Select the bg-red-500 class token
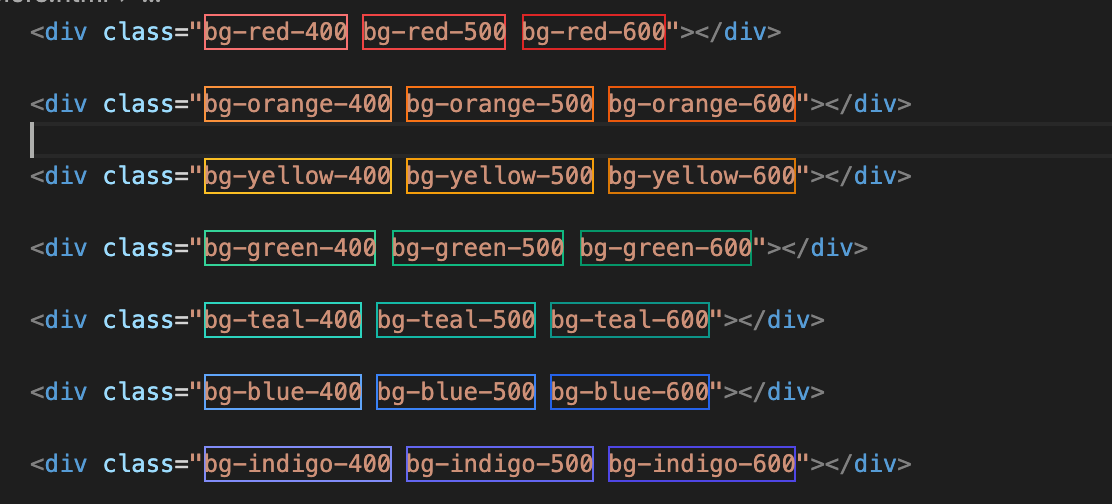Viewport: 1112px width, 504px height. click(434, 32)
